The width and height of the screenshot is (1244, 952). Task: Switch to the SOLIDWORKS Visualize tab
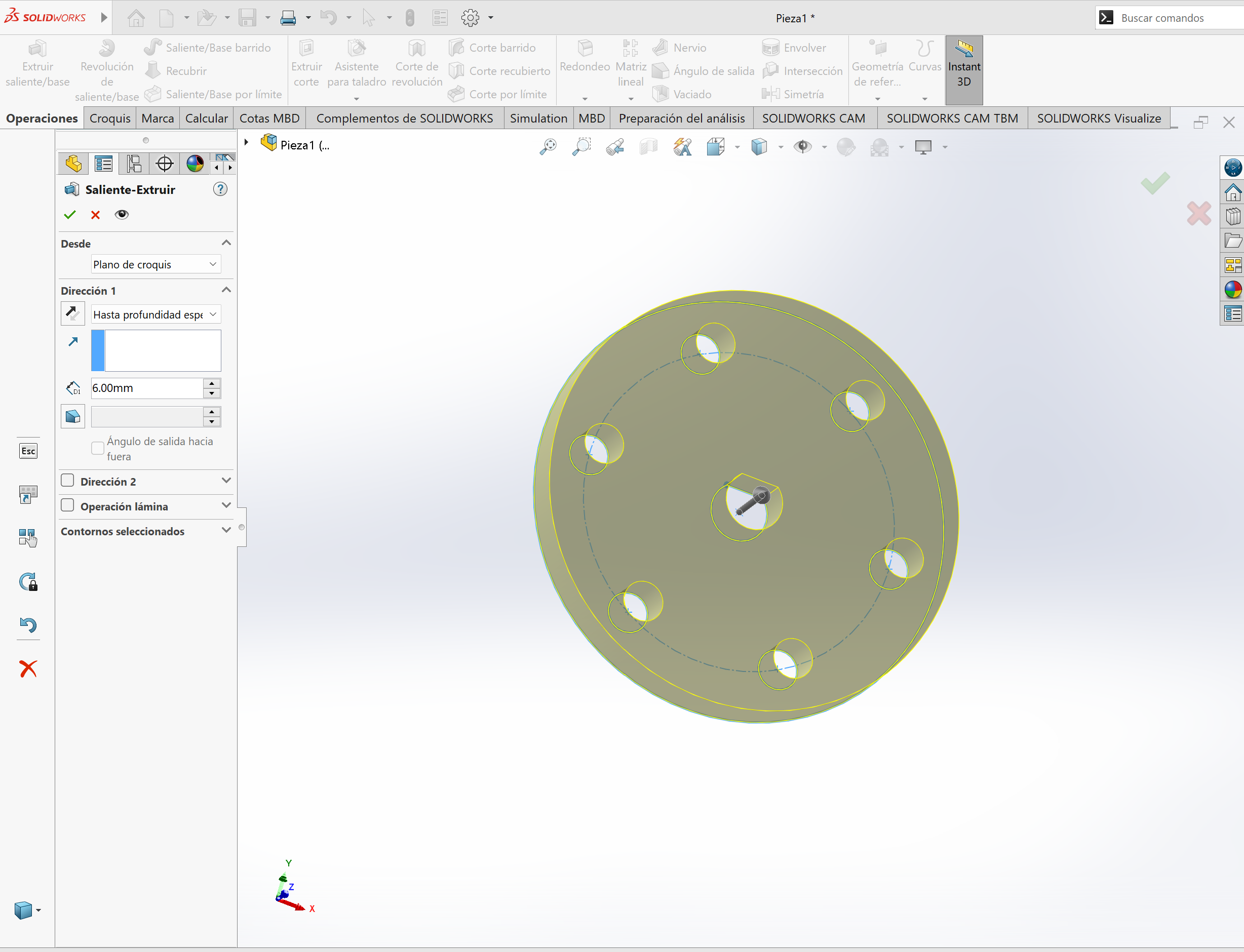tap(1099, 118)
